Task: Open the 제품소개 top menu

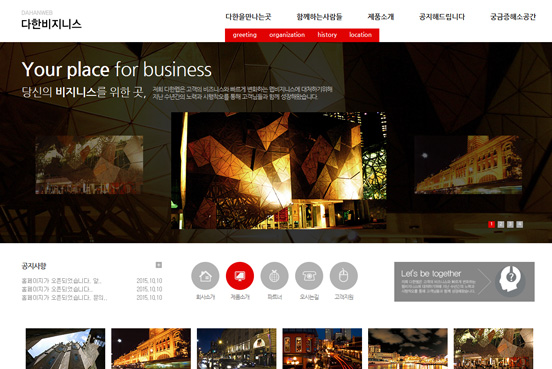Action: point(381,17)
